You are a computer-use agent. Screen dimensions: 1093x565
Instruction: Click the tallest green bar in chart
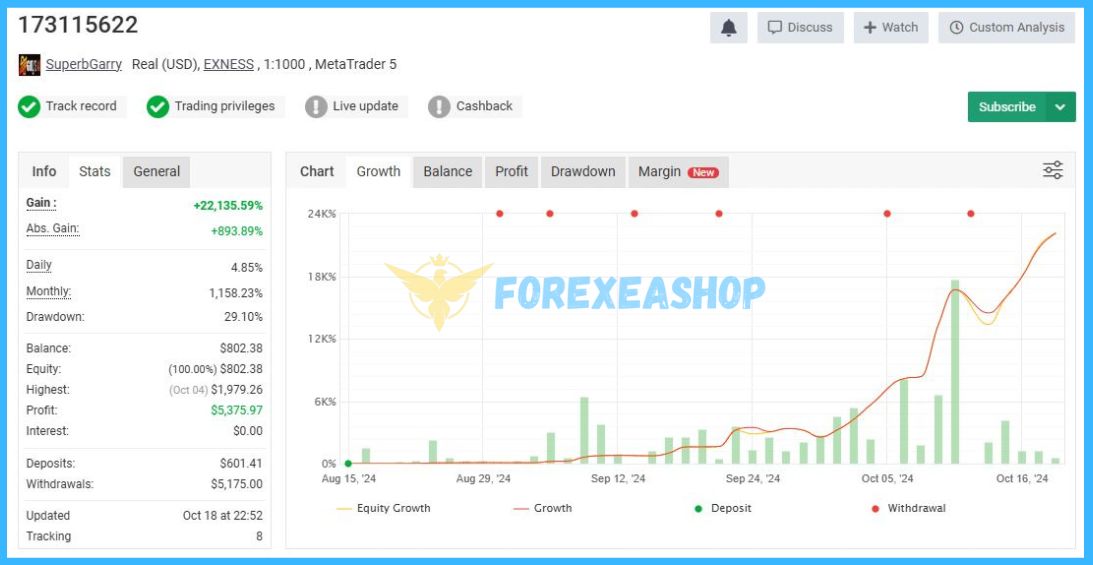coord(955,371)
